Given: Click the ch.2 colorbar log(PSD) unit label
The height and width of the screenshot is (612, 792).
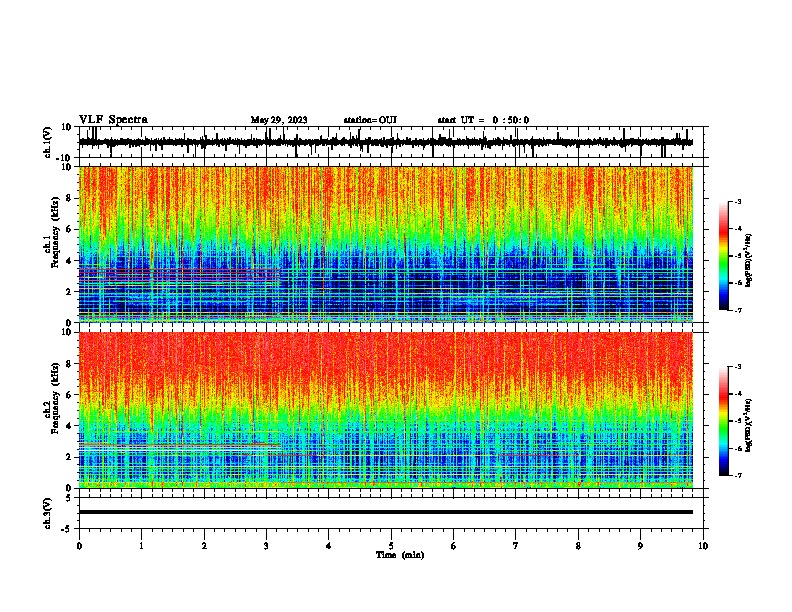Looking at the screenshot, I should 748,425.
